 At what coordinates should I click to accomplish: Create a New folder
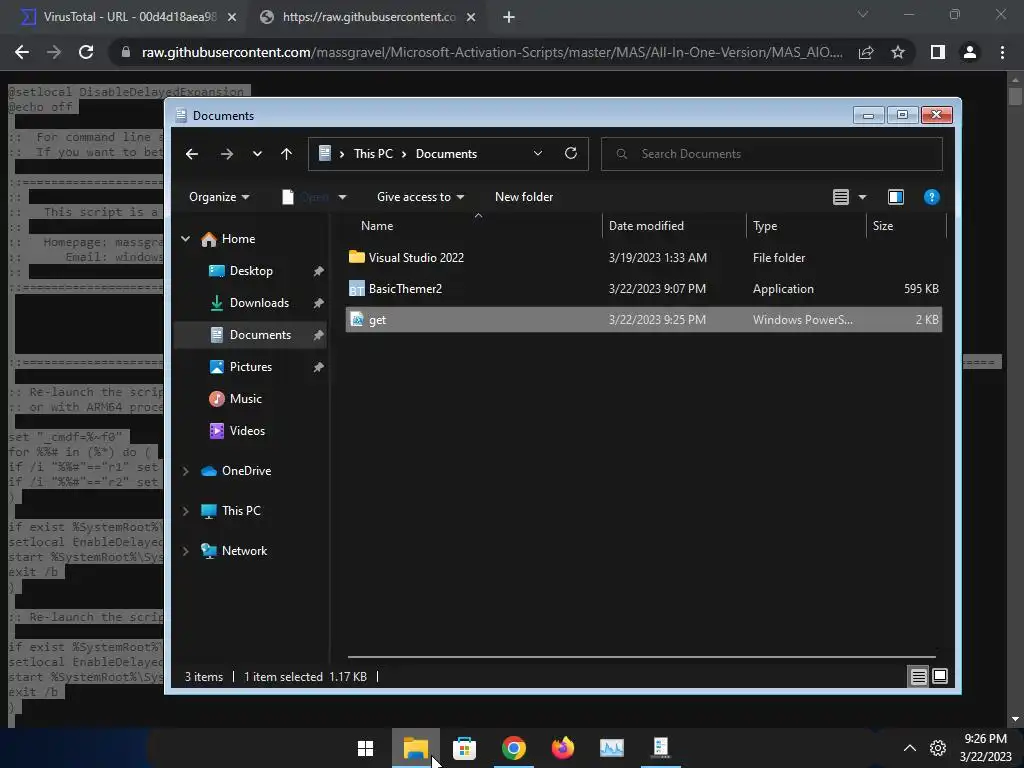click(524, 197)
